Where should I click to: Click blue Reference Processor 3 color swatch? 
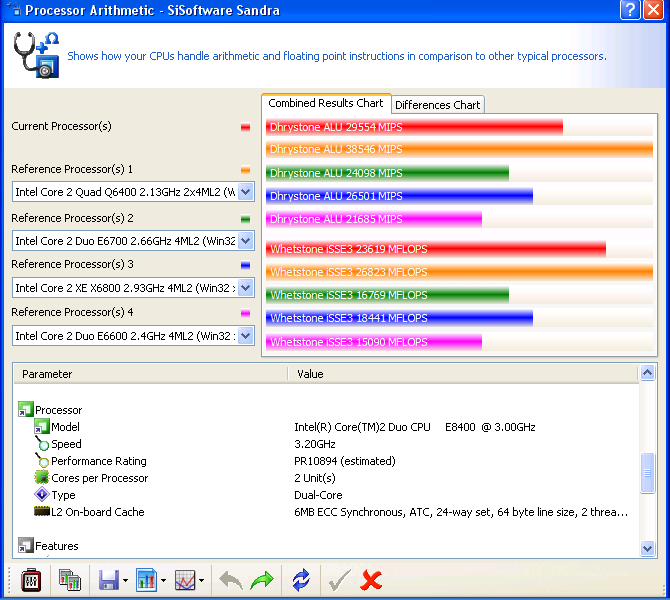click(245, 265)
